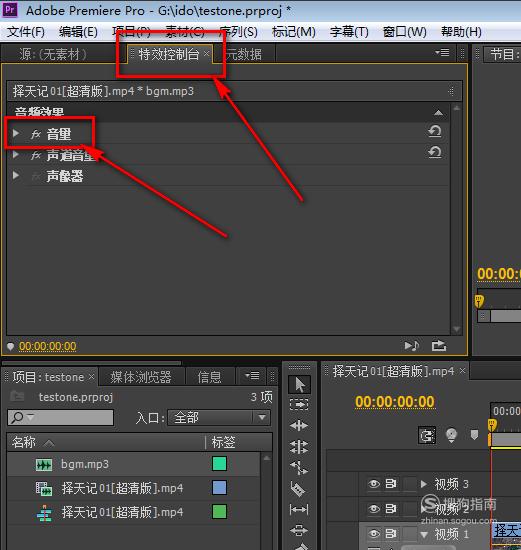Open the effect controls panel menu icon
Image resolution: width=521 pixels, height=550 pixels.
(442, 53)
